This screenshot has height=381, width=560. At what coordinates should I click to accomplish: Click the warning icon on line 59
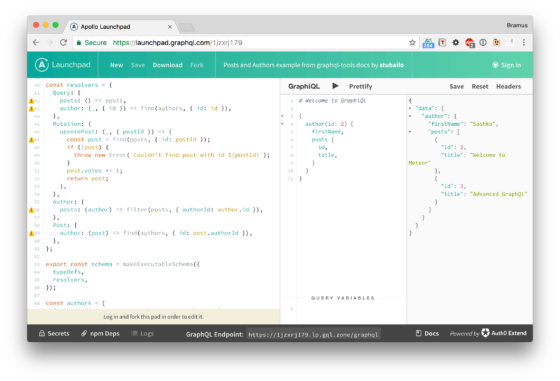(31, 233)
